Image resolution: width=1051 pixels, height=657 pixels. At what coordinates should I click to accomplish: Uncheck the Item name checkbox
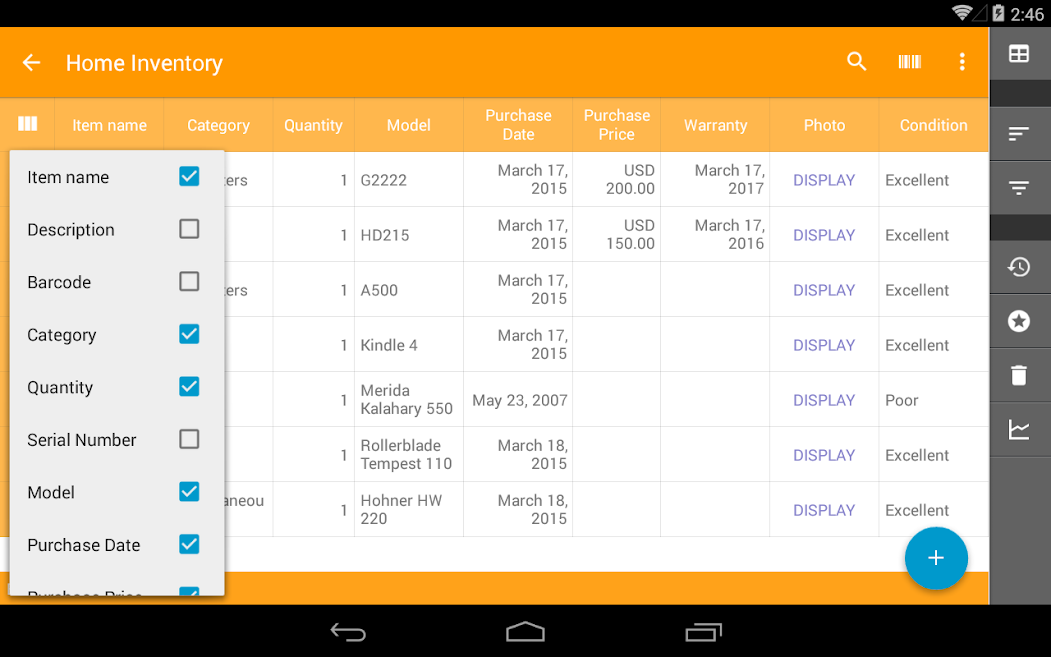[189, 176]
